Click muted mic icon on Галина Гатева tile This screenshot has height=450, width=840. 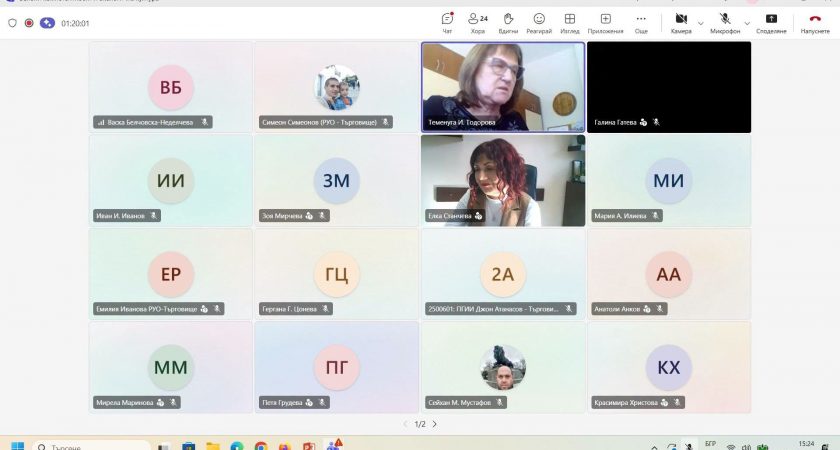[x=656, y=123]
